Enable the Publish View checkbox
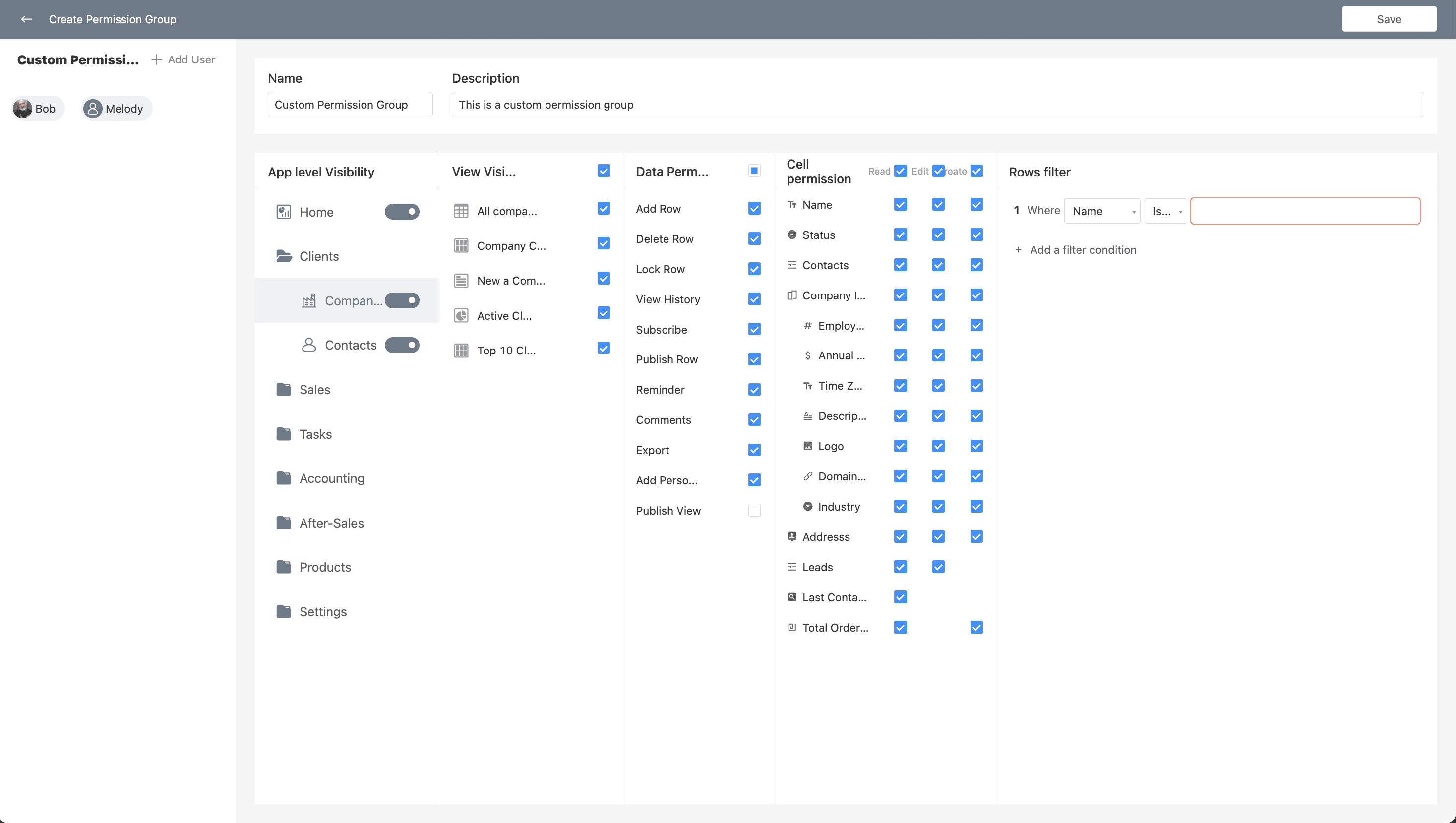Viewport: 1456px width, 823px height. (754, 511)
